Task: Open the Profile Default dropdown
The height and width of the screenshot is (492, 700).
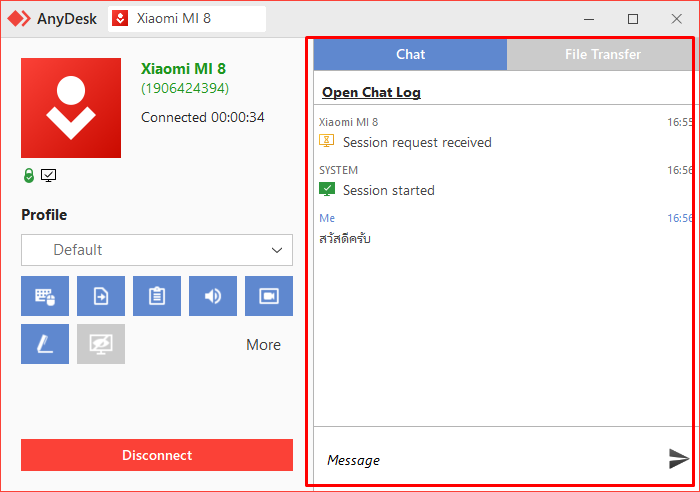Action: tap(157, 250)
